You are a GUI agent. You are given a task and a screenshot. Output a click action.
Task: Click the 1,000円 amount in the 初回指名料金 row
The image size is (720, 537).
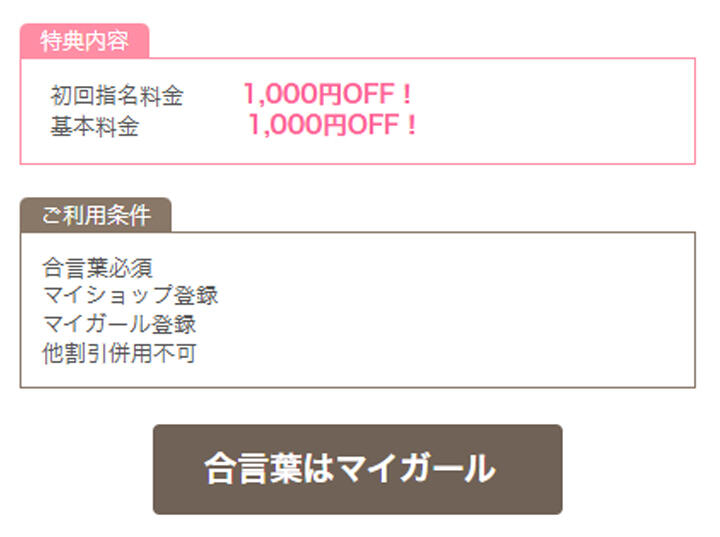point(293,95)
